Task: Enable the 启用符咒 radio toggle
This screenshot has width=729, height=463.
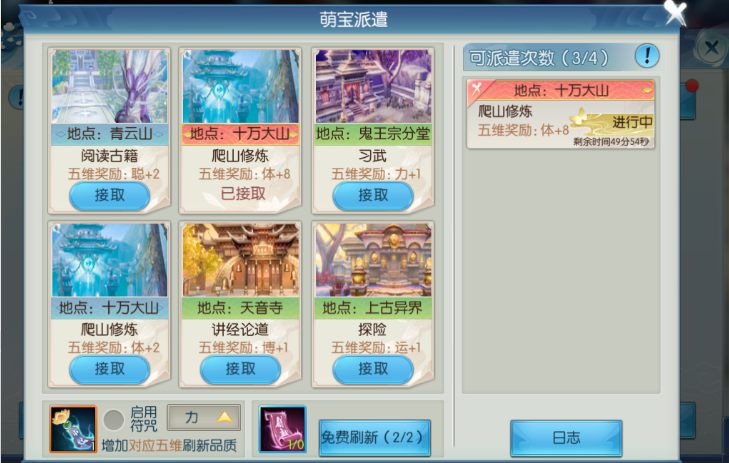Action: coord(113,420)
